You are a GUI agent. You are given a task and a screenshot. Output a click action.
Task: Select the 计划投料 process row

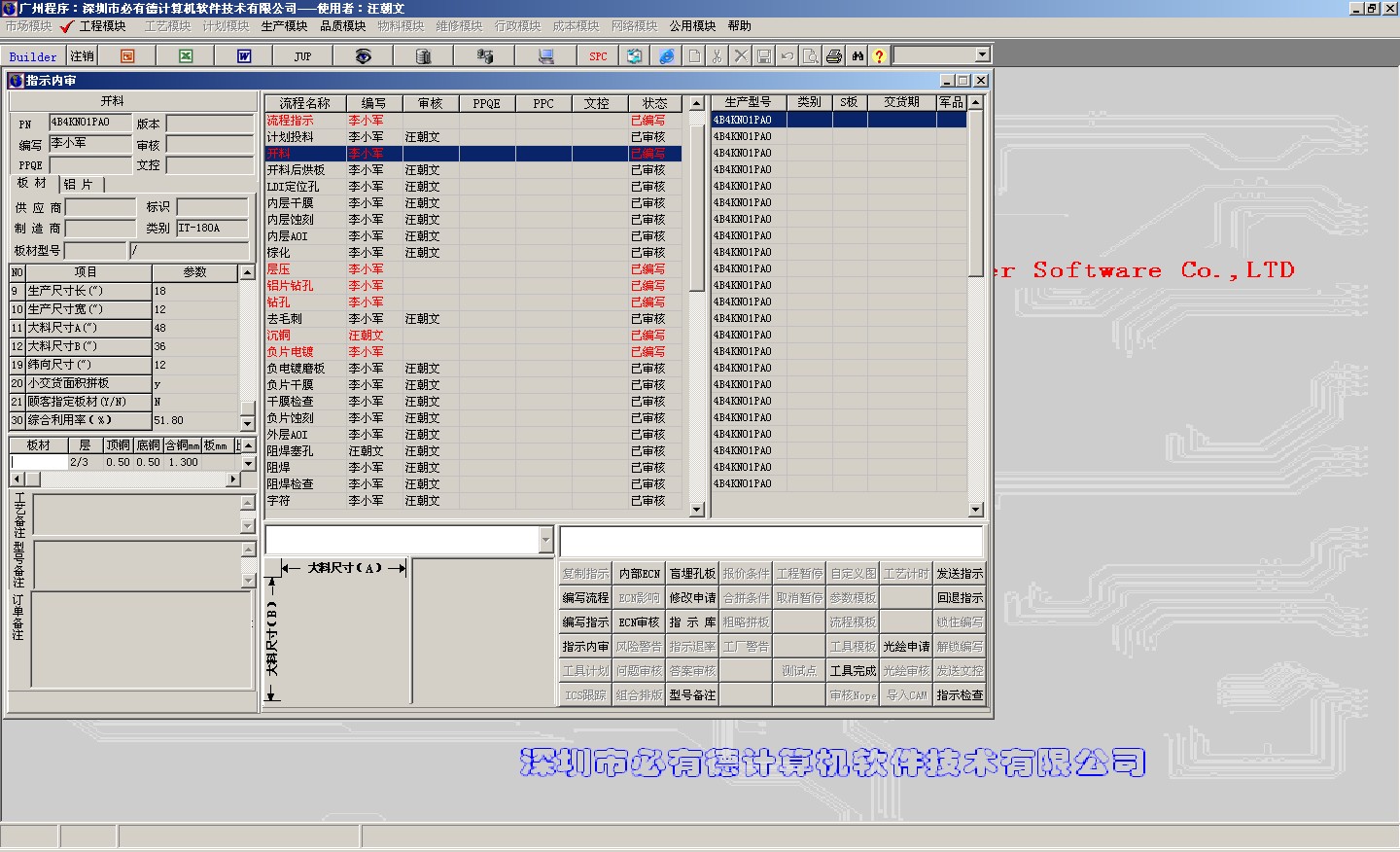click(473, 137)
